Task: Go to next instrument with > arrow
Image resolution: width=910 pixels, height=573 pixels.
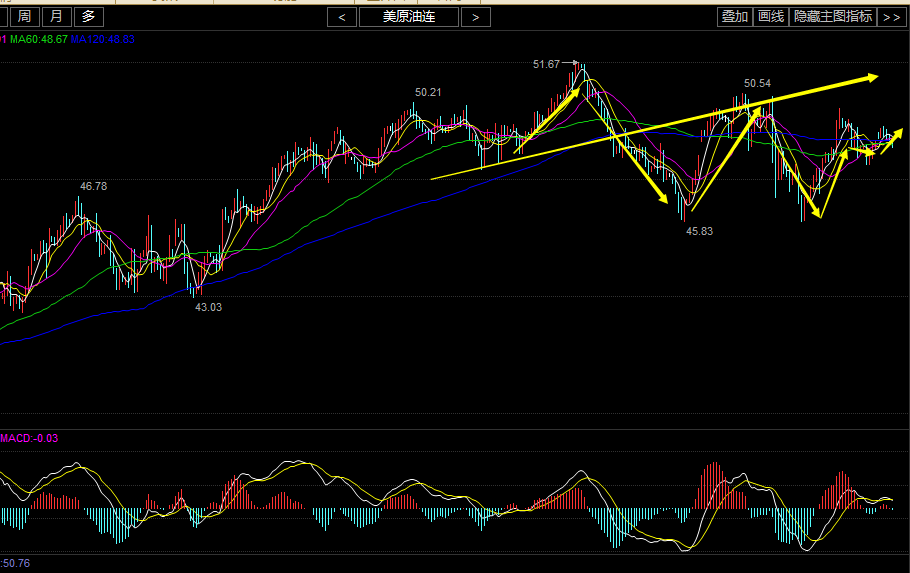Action: click(x=476, y=17)
